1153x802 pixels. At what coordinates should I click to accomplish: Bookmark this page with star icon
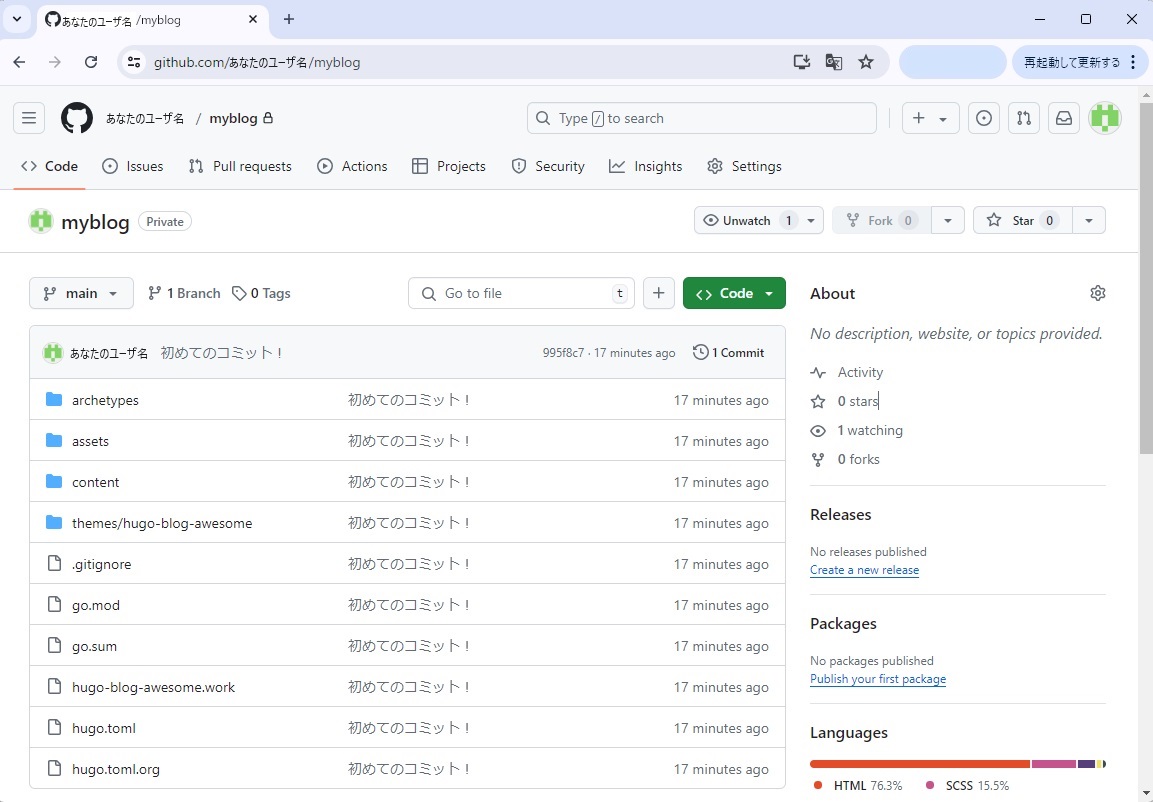click(865, 62)
